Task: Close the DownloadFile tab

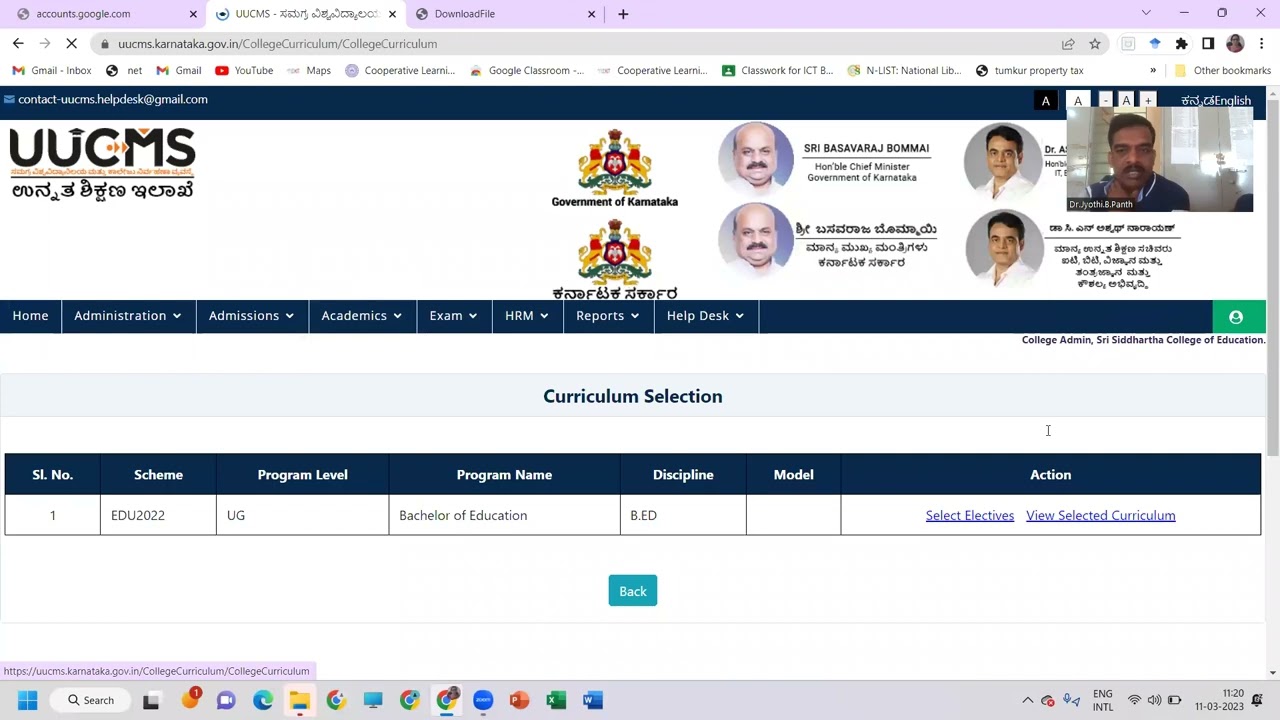Action: coord(591,14)
